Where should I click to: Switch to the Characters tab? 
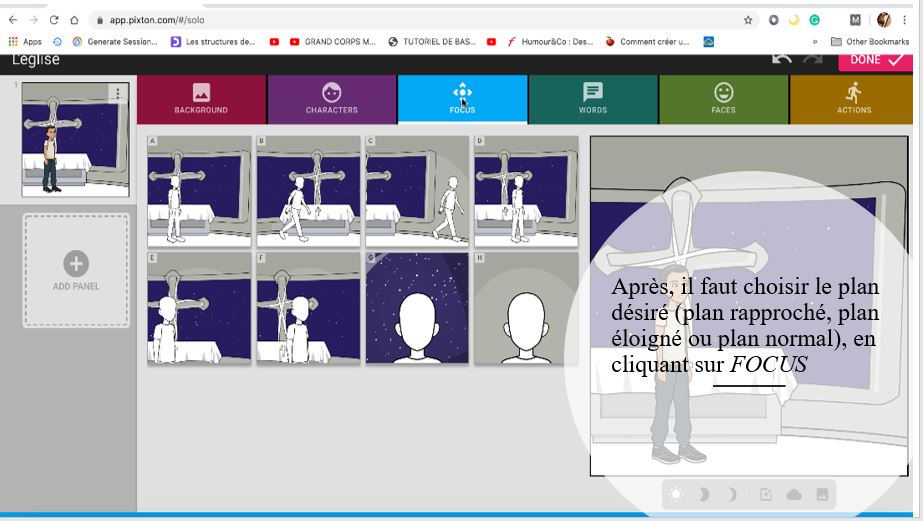coord(331,99)
